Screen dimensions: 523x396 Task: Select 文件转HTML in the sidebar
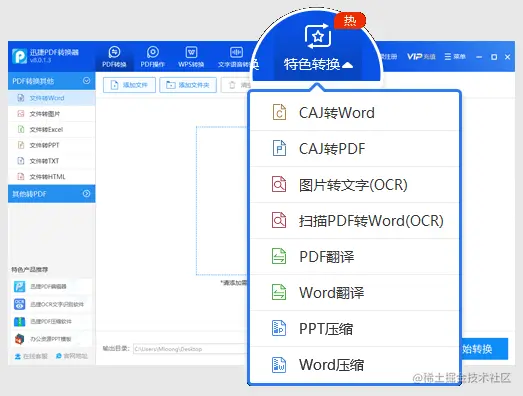pos(52,176)
